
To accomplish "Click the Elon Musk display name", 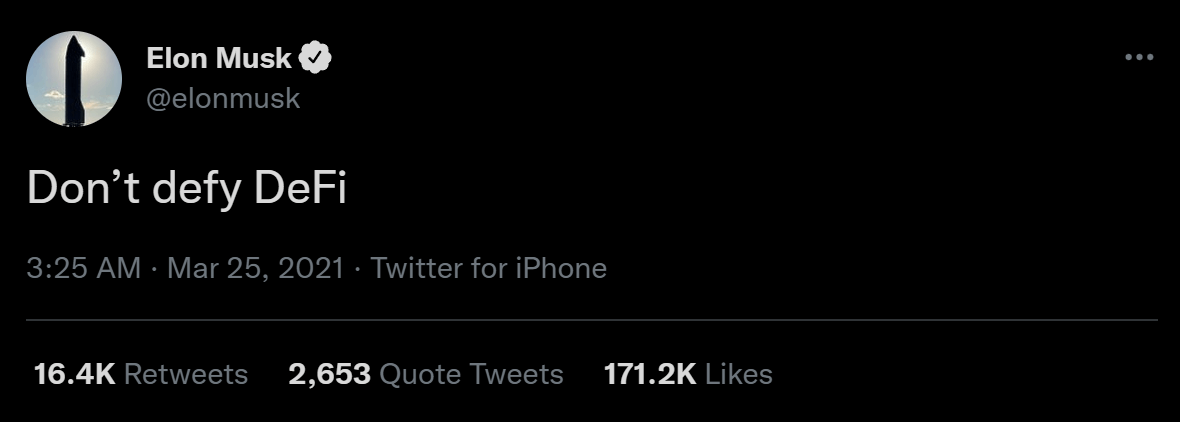I will point(219,58).
